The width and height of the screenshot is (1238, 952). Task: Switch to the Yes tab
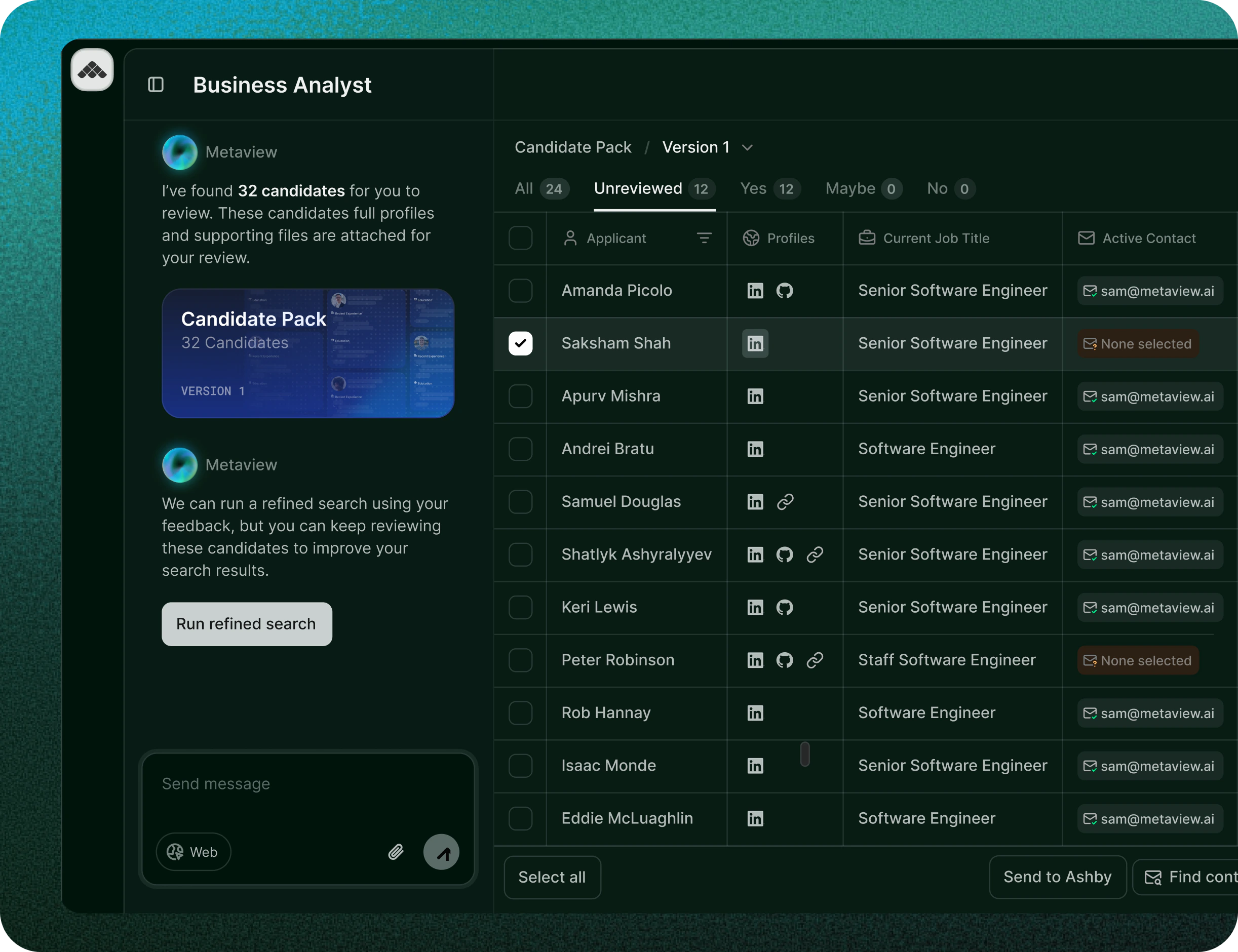770,189
